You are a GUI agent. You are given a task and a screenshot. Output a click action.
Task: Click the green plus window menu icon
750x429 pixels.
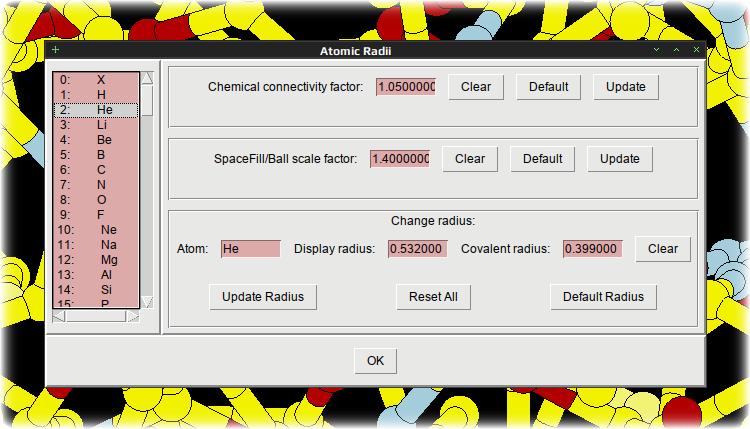[55, 50]
